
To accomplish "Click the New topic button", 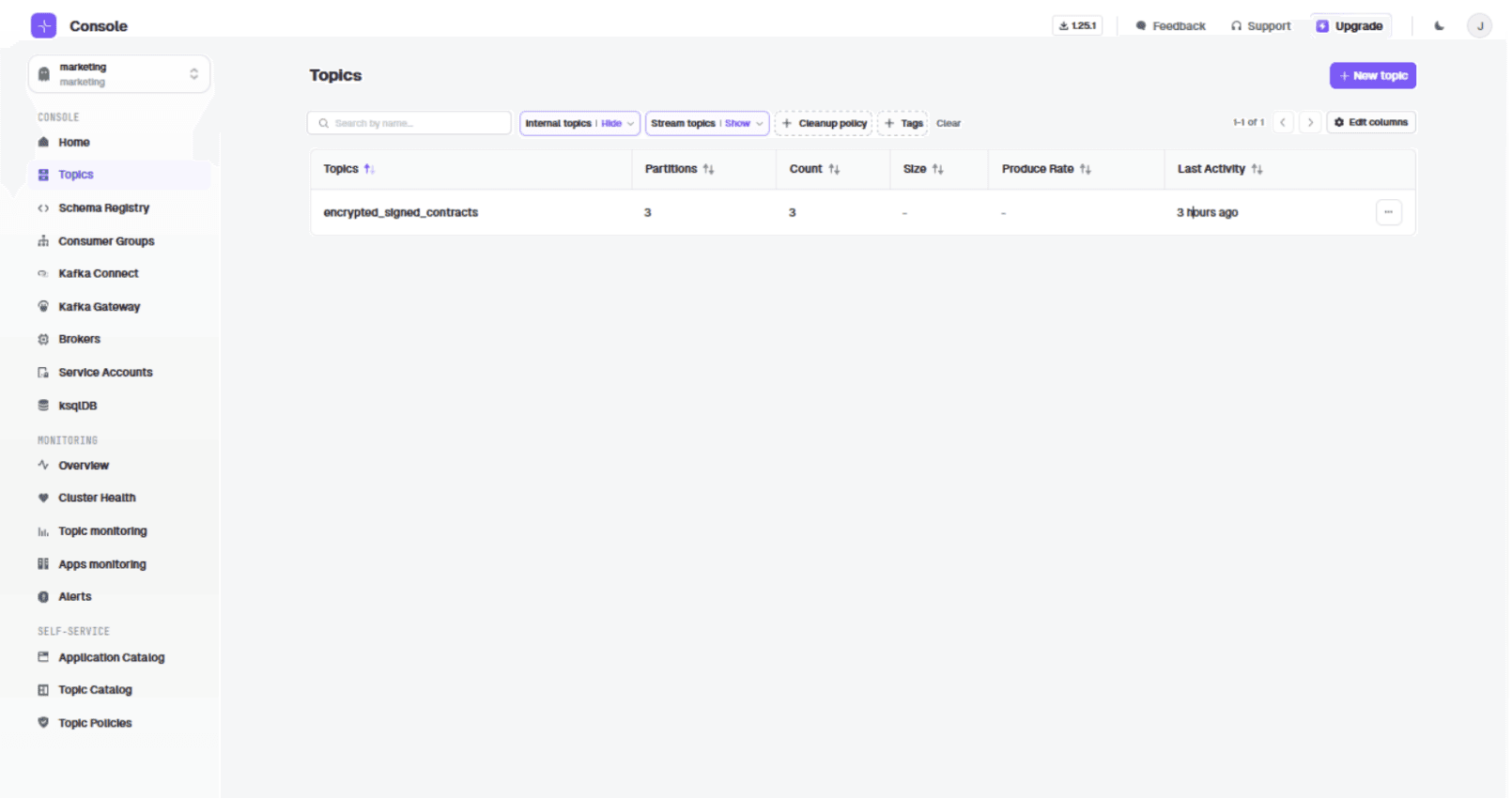I will (x=1372, y=76).
